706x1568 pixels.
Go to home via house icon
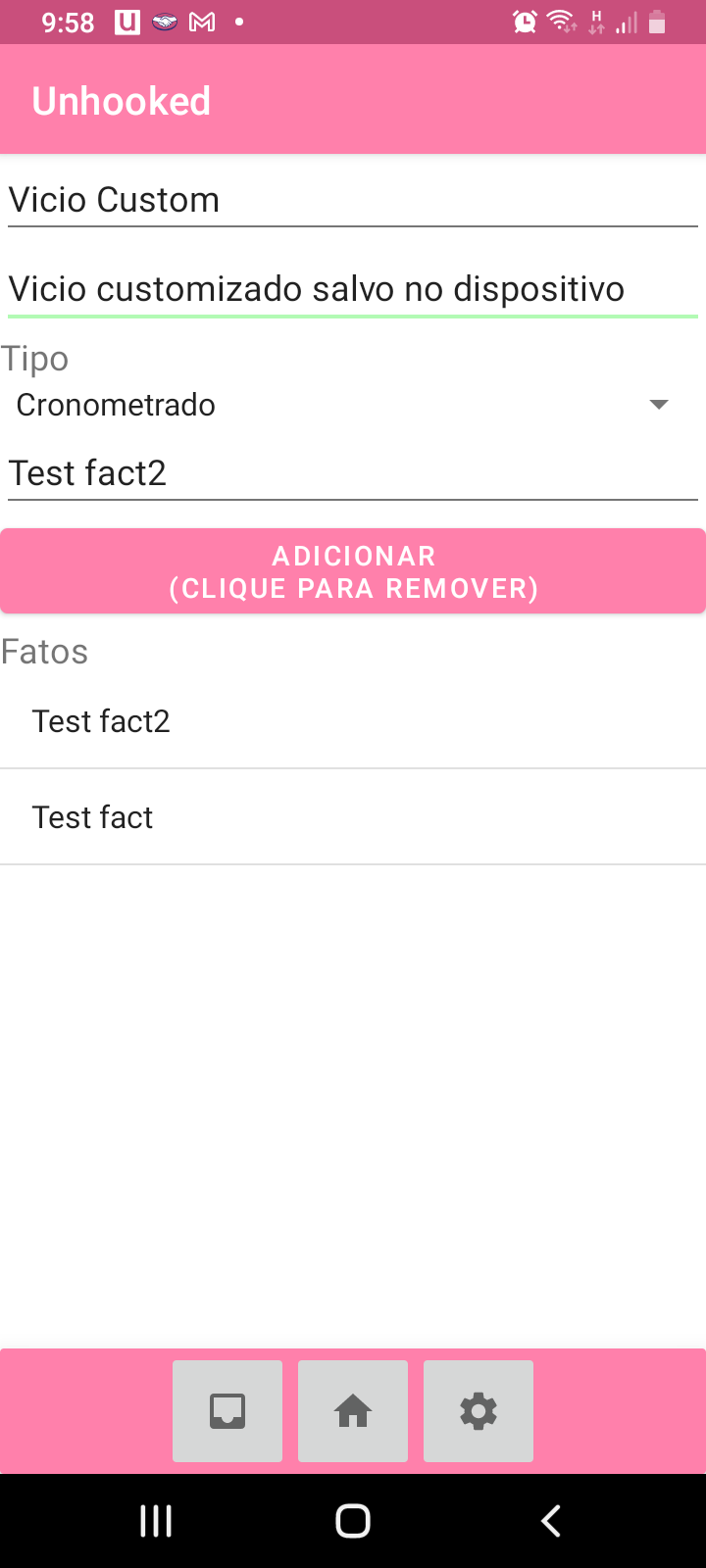pos(353,1411)
